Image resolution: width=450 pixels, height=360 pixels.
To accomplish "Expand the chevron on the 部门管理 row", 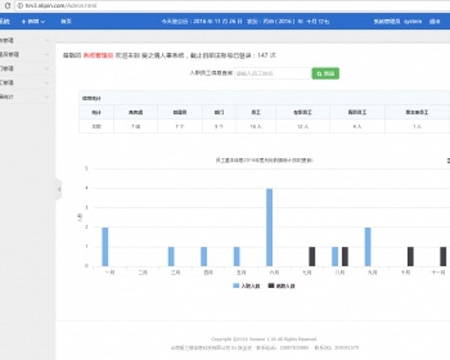I will (x=47, y=69).
